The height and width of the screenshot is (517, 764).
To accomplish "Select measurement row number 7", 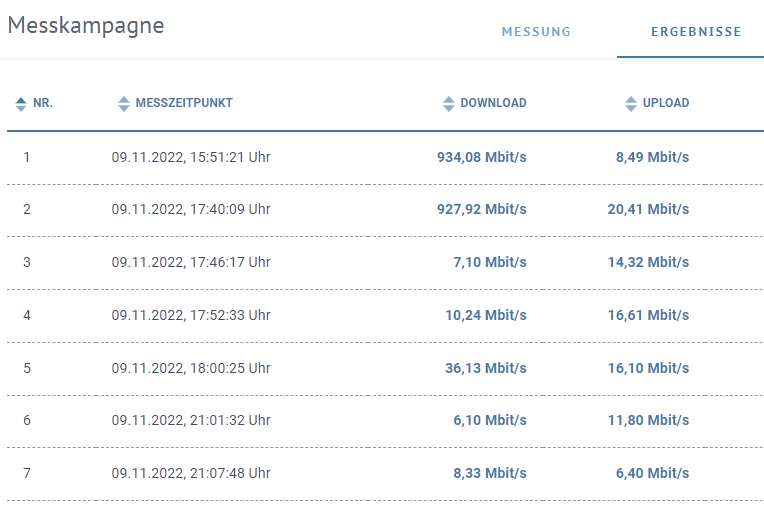I will (27, 473).
